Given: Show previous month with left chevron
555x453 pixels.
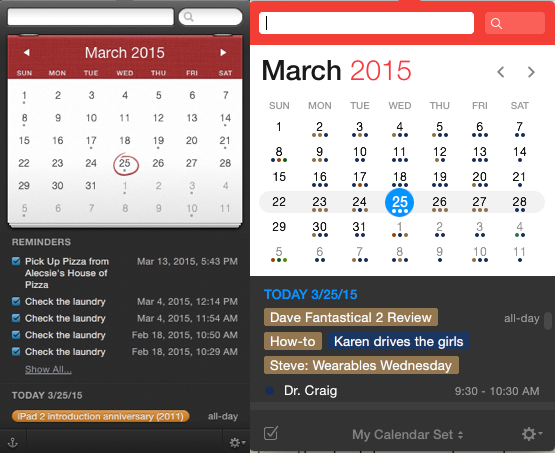Looking at the screenshot, I should (500, 72).
